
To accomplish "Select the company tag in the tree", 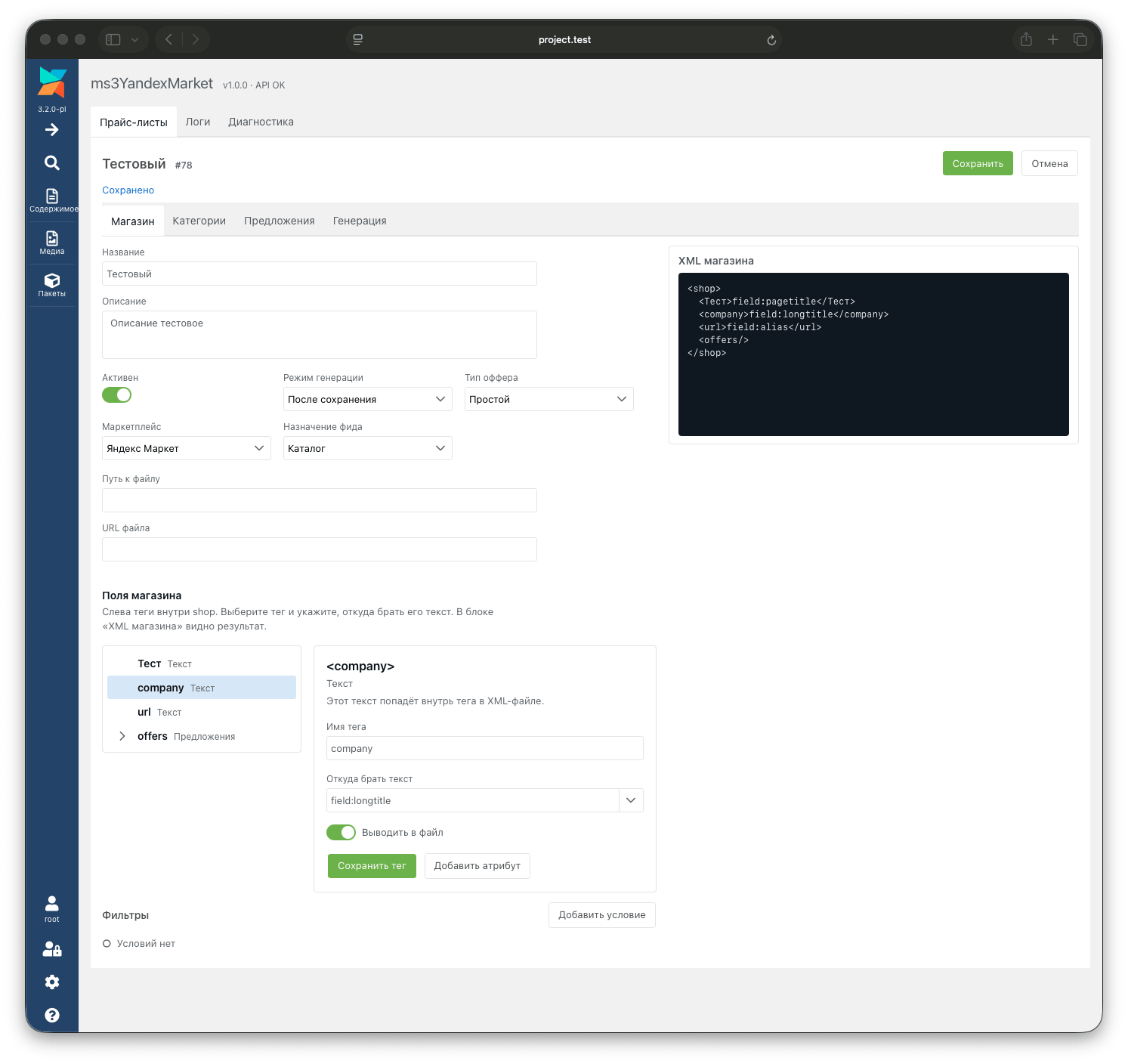I will tap(202, 688).
